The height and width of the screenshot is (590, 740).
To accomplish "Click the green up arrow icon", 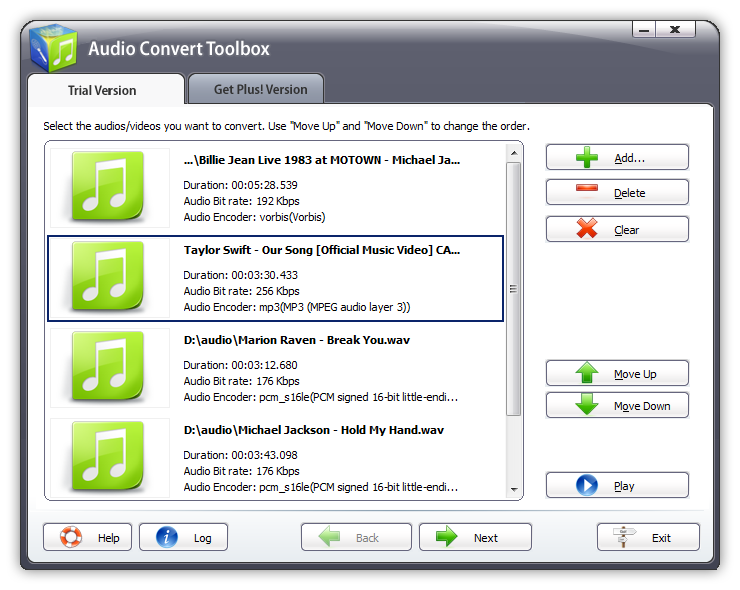I will point(587,372).
